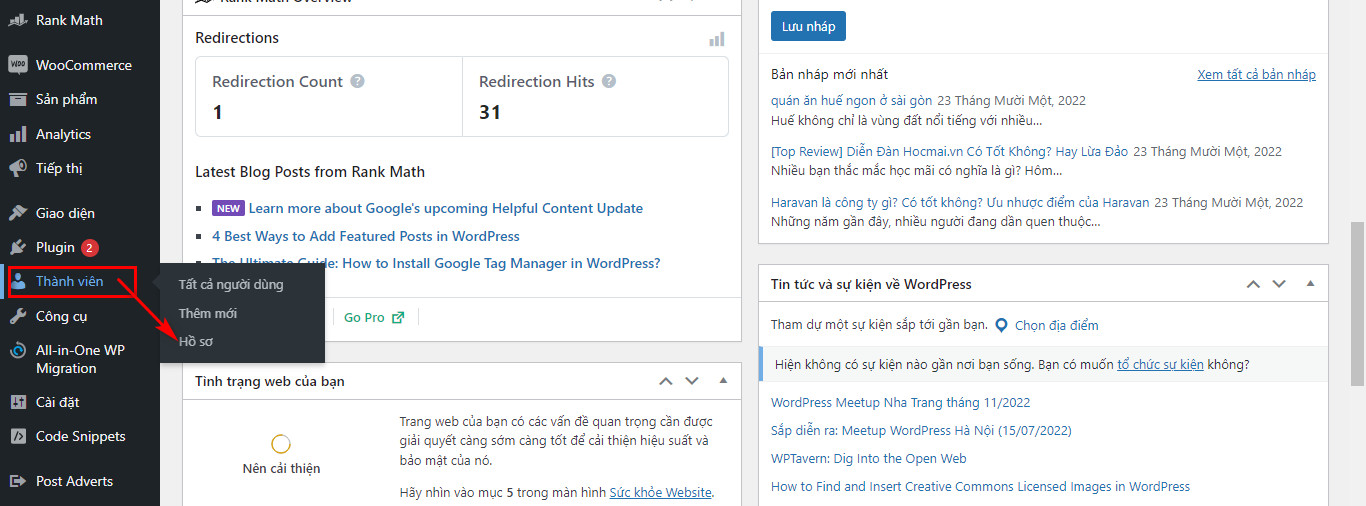This screenshot has width=1366, height=506.
Task: Click the Chọn địa điểm link
Action: coord(1056,325)
